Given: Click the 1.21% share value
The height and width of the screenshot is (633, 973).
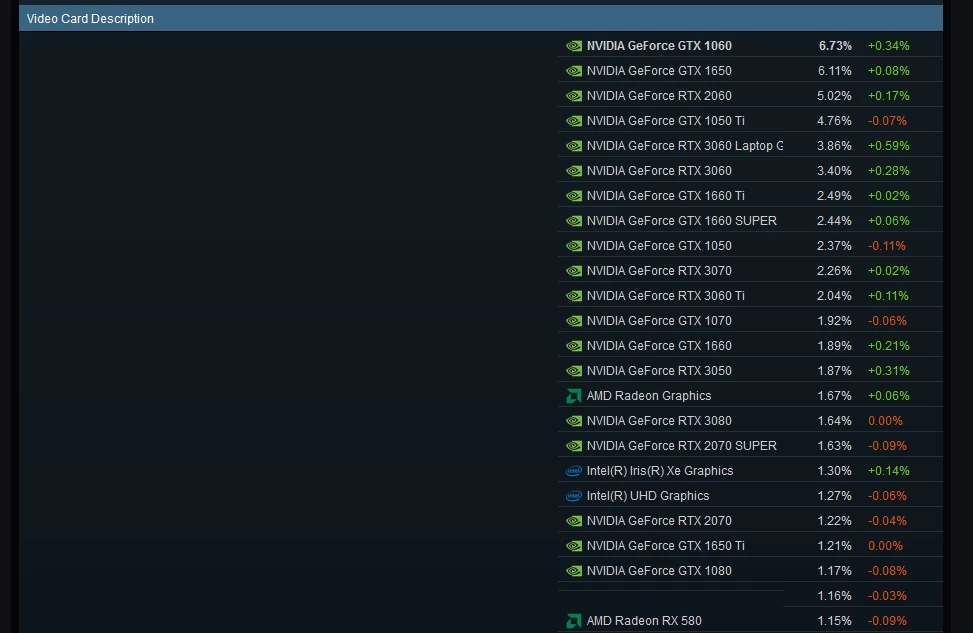Looking at the screenshot, I should pos(835,546).
